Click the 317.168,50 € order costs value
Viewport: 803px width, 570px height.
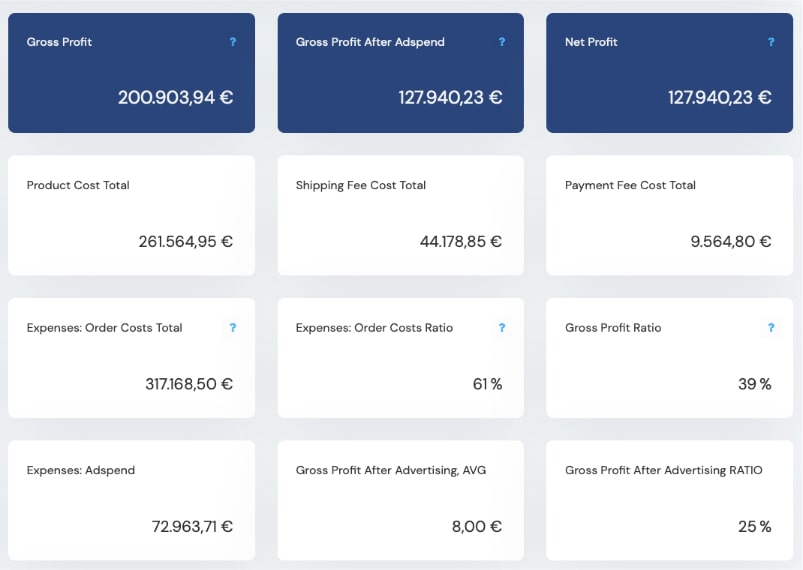189,384
